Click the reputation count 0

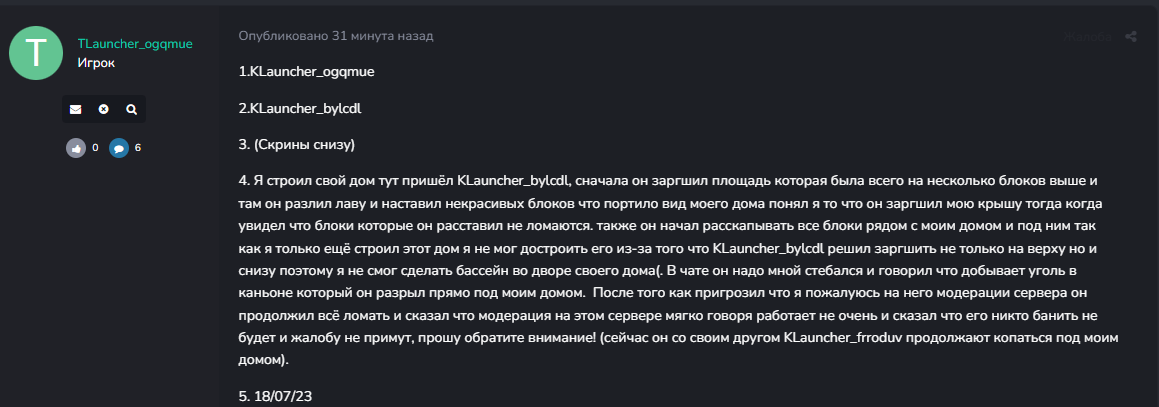coord(95,148)
